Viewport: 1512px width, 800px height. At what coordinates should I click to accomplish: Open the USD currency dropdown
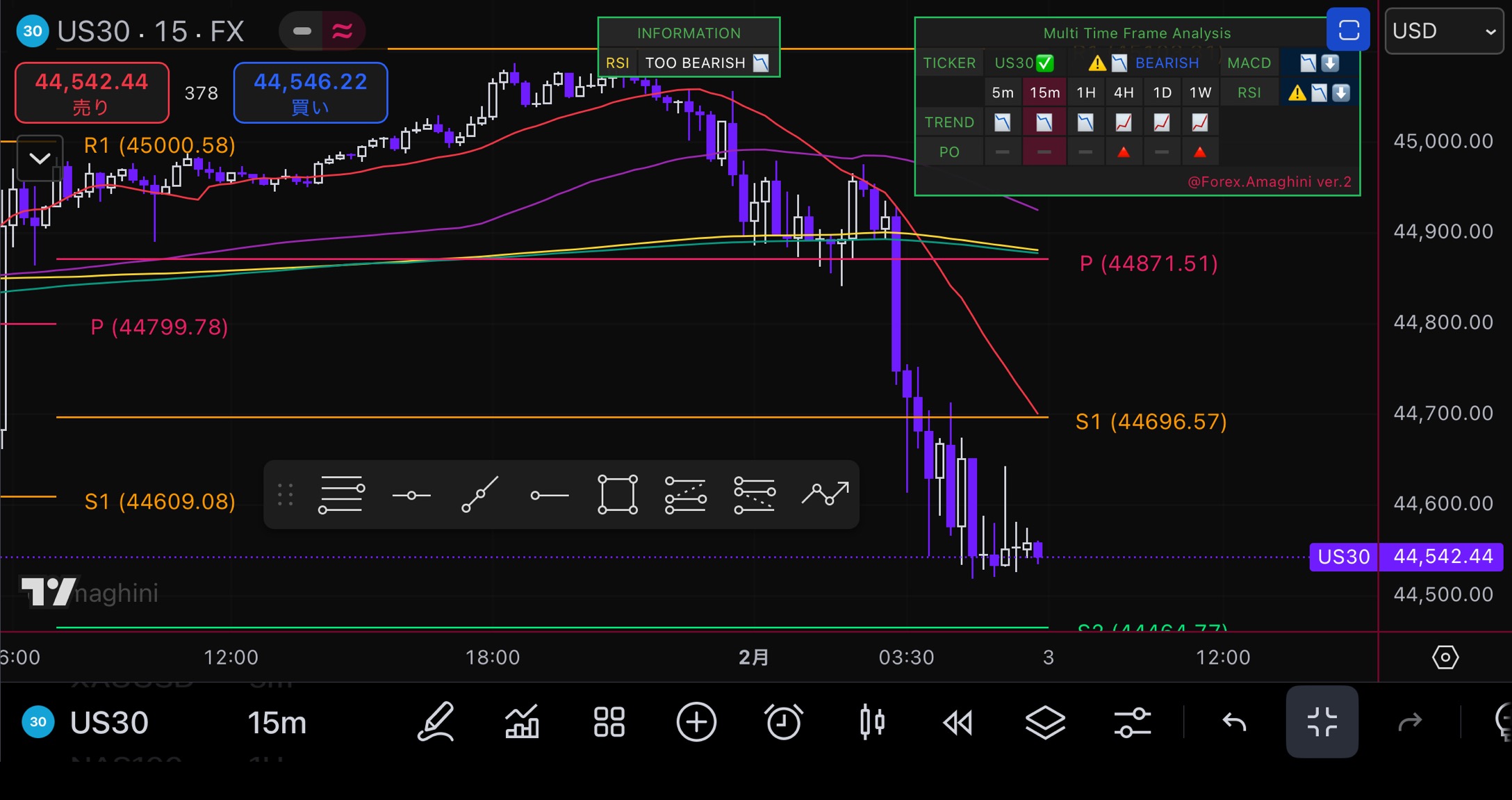[1444, 31]
